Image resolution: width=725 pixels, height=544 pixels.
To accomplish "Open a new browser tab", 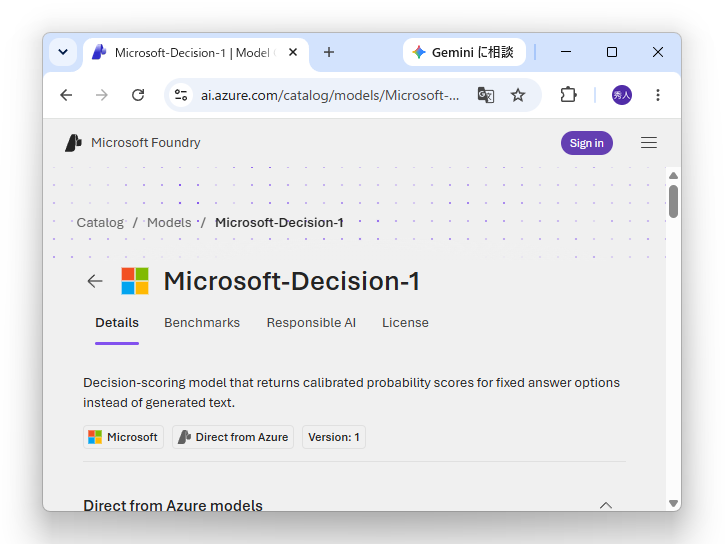I will tap(329, 52).
